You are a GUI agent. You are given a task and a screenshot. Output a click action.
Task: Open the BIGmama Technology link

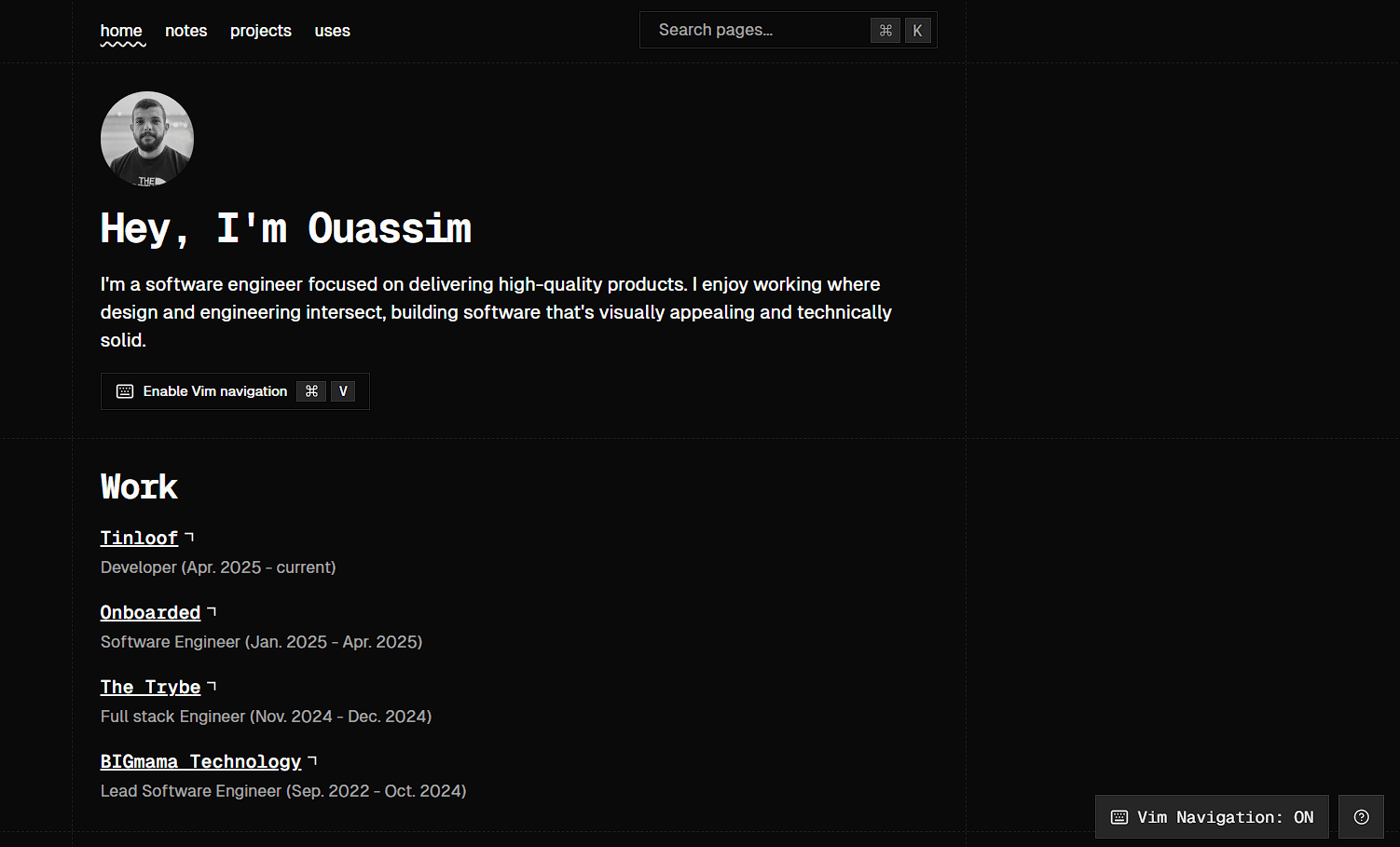point(200,761)
